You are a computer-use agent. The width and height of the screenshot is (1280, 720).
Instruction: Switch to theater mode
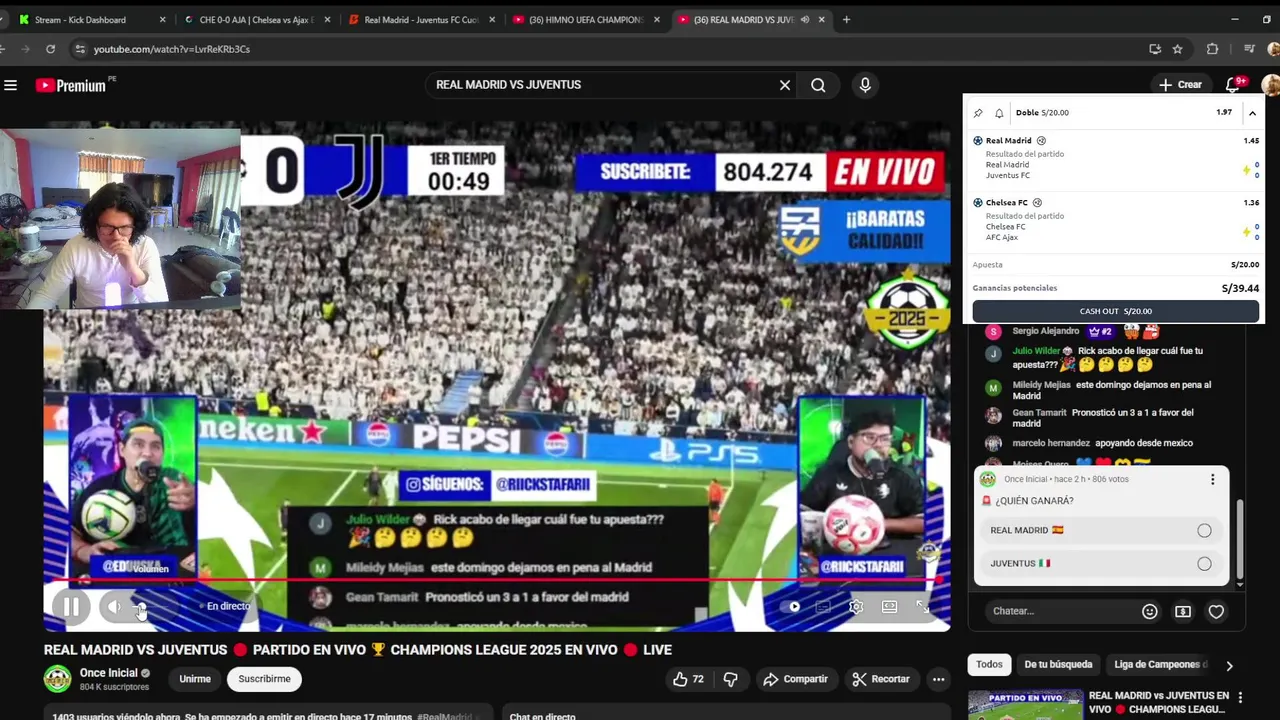(889, 606)
